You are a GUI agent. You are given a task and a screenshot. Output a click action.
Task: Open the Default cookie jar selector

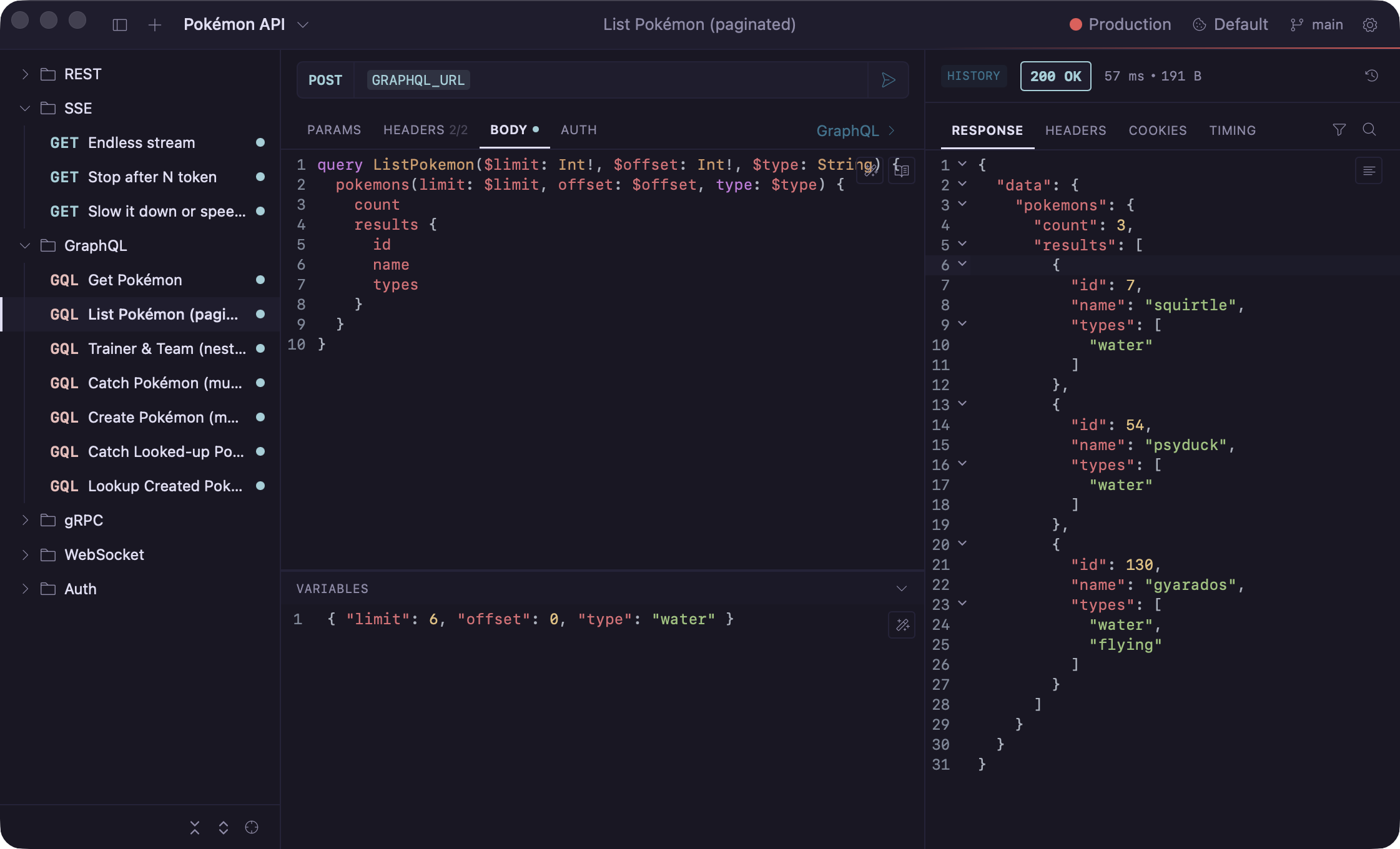(1231, 25)
